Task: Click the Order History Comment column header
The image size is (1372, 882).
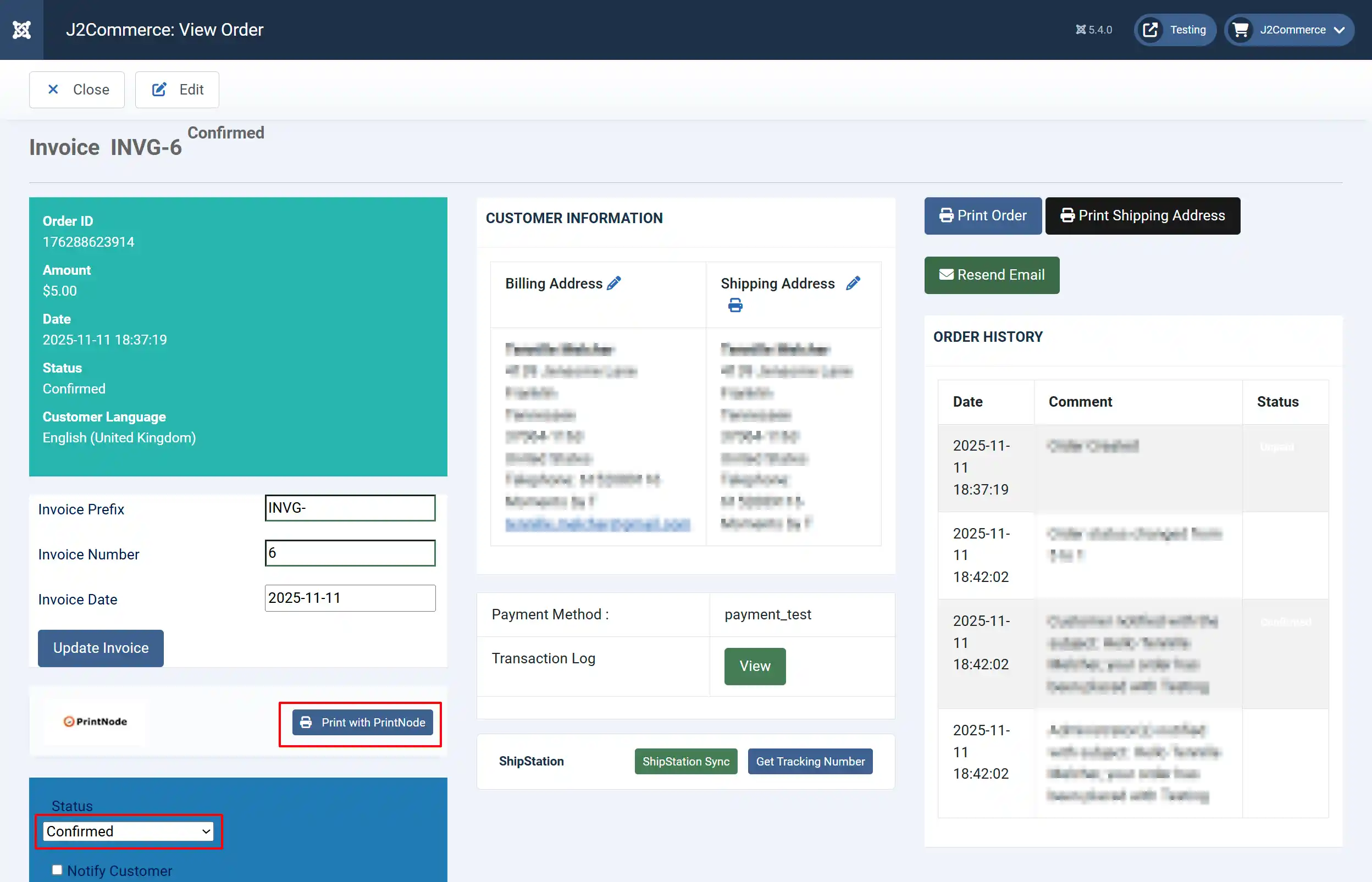Action: 1080,402
